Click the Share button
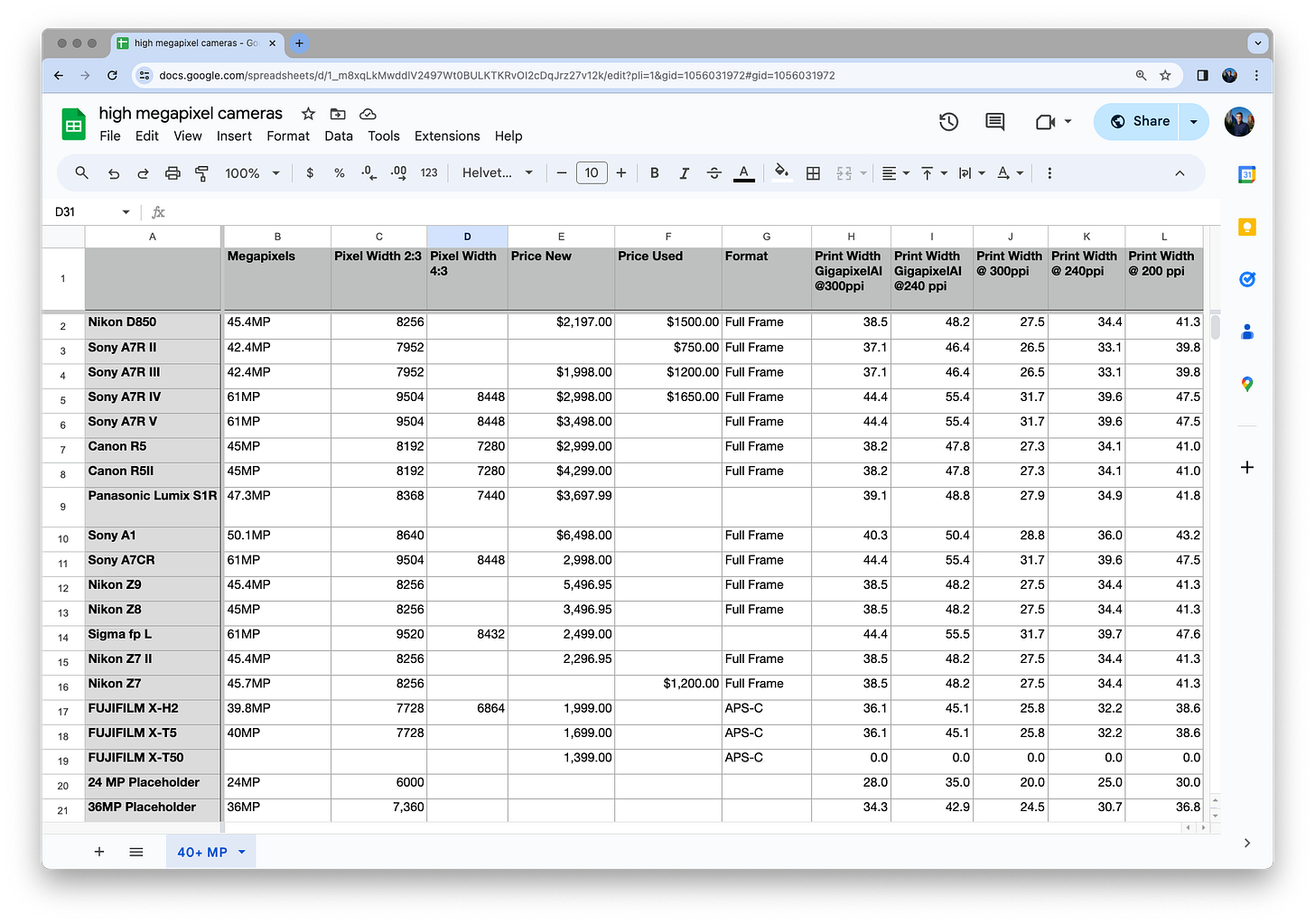1315x924 pixels. click(x=1136, y=121)
